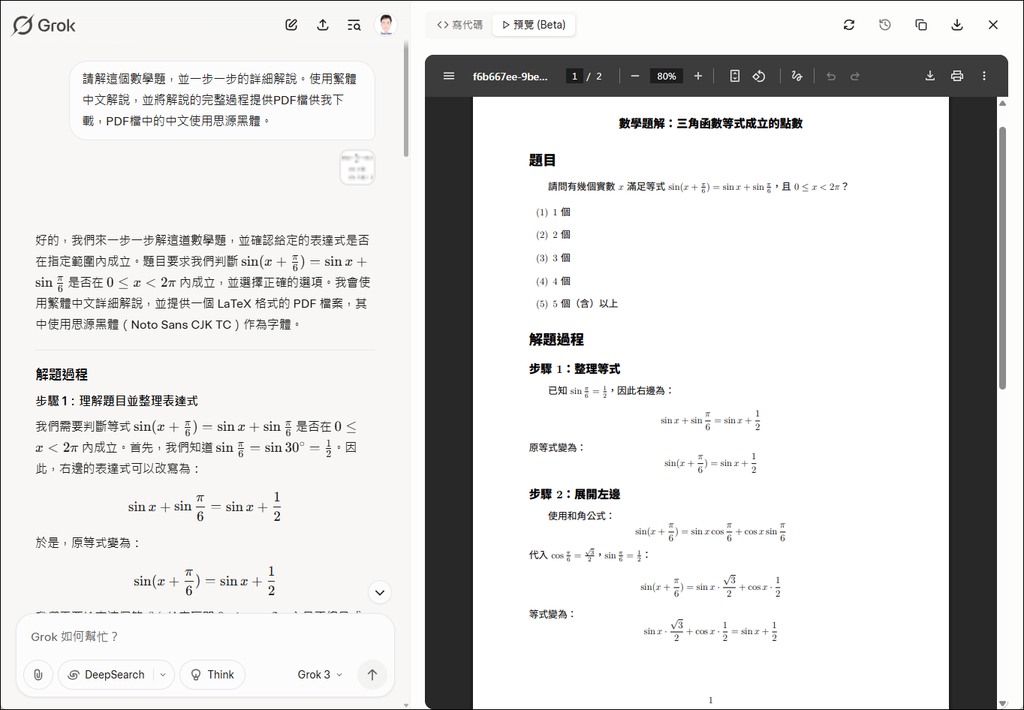
Task: Start a new chat with compose icon
Action: click(291, 25)
